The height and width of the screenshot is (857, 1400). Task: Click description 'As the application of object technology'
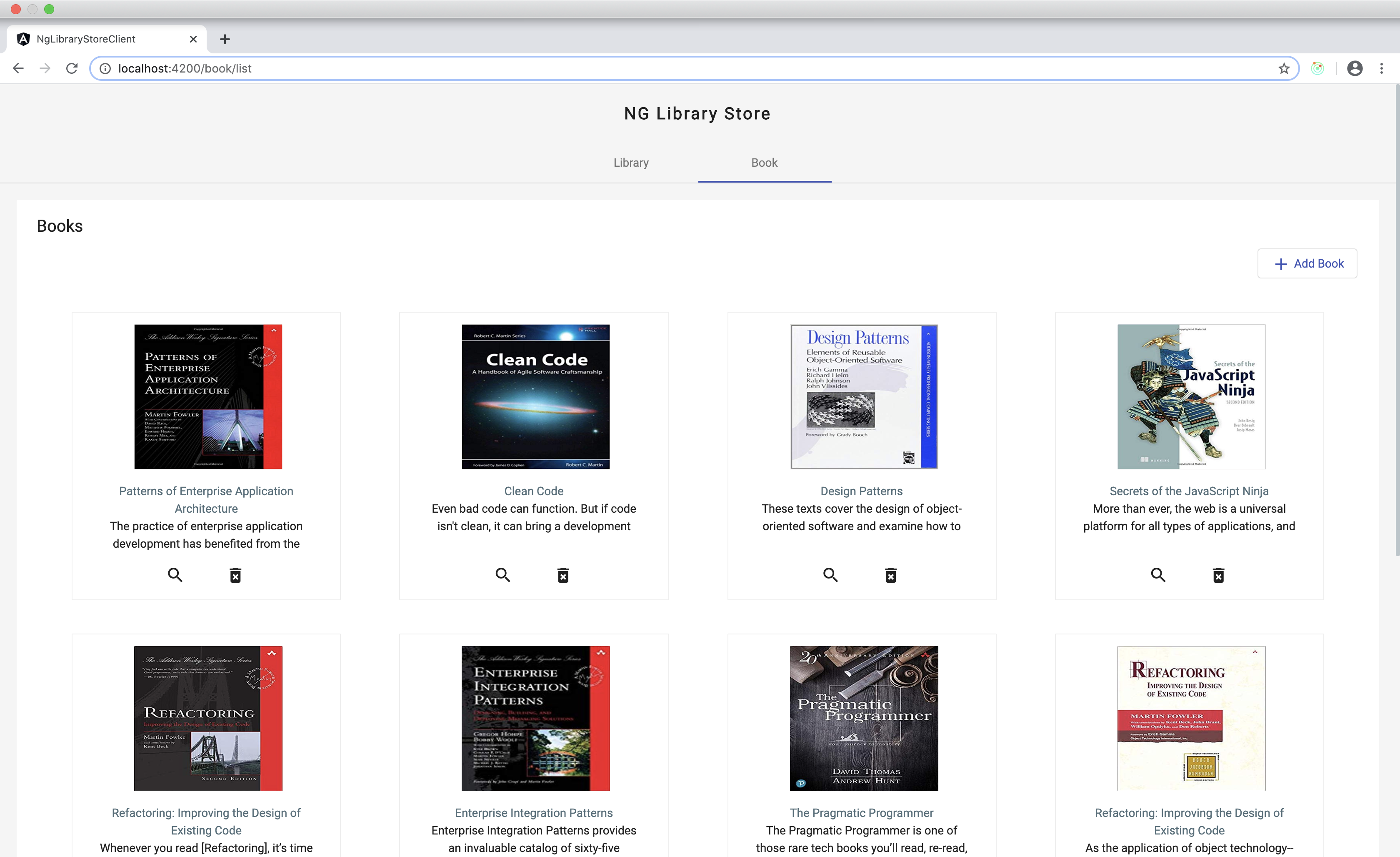pos(1189,848)
